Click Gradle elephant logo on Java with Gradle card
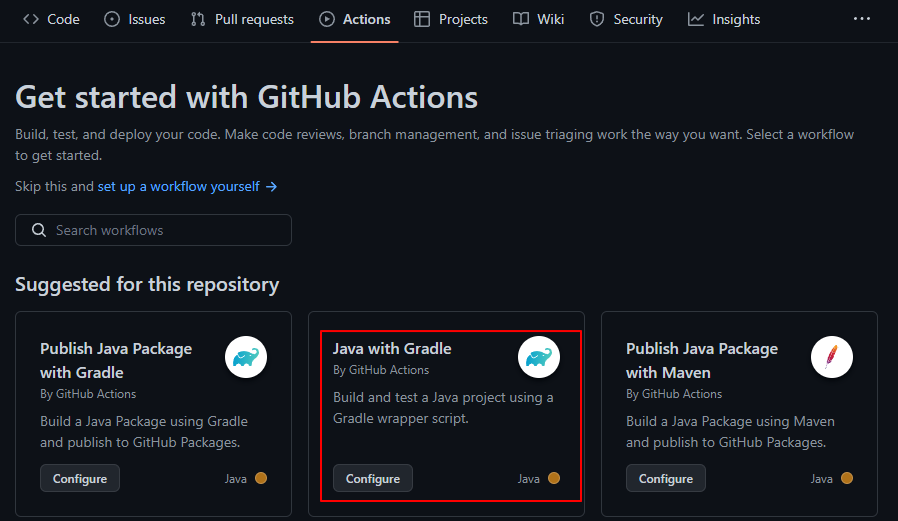Screen dimensions: 898x521 click(x=539, y=357)
